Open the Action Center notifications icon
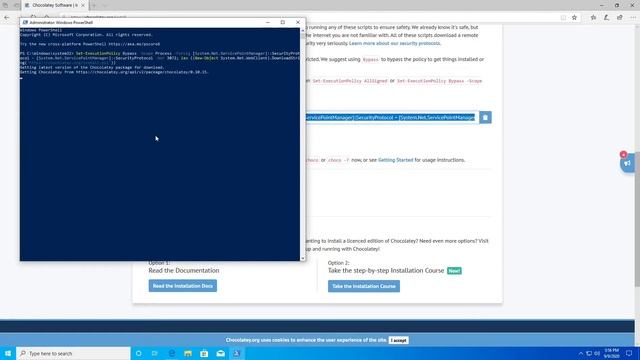The image size is (640, 360). [629, 353]
